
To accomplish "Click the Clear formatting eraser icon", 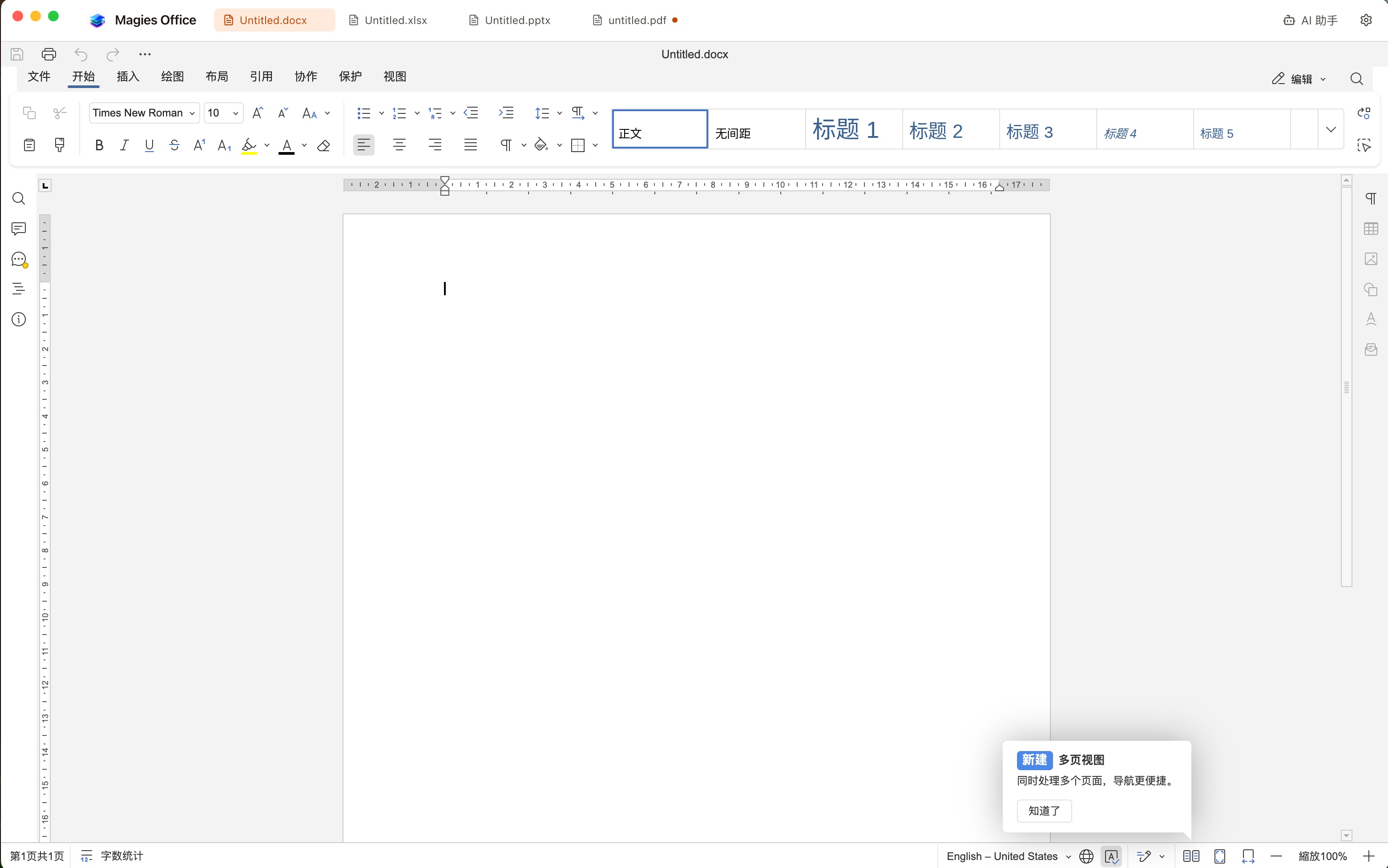I will 323,146.
